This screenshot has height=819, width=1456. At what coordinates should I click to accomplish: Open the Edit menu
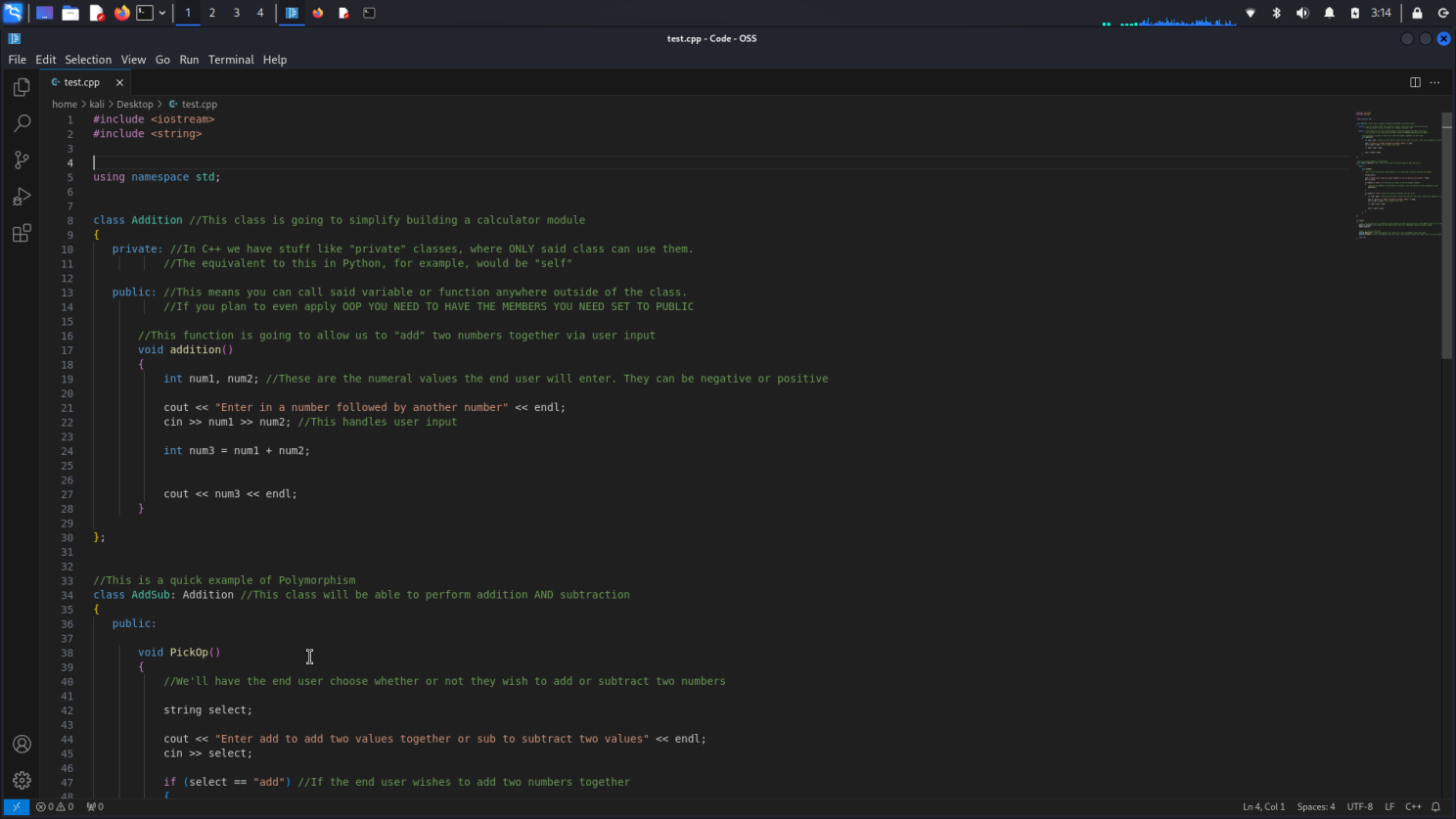(46, 60)
